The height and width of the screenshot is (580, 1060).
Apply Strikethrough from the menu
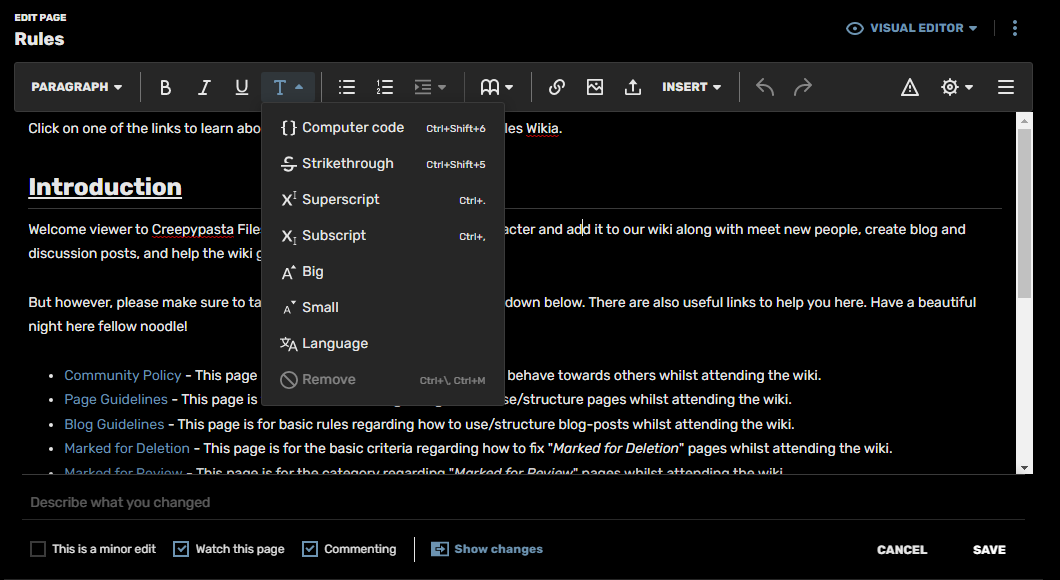(383, 164)
